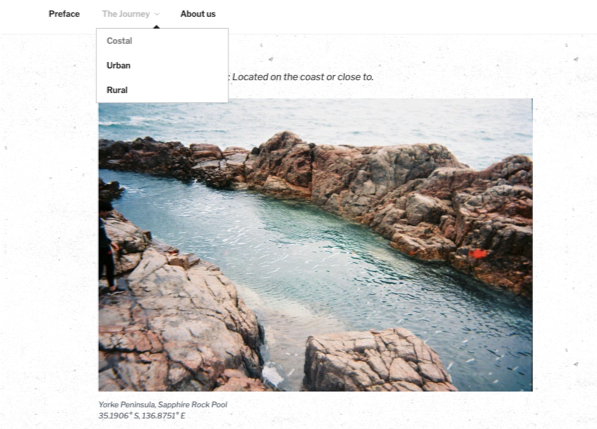Screen dimensions: 597x429
Task: Click the person standing on the rocks
Action: click(x=107, y=247)
